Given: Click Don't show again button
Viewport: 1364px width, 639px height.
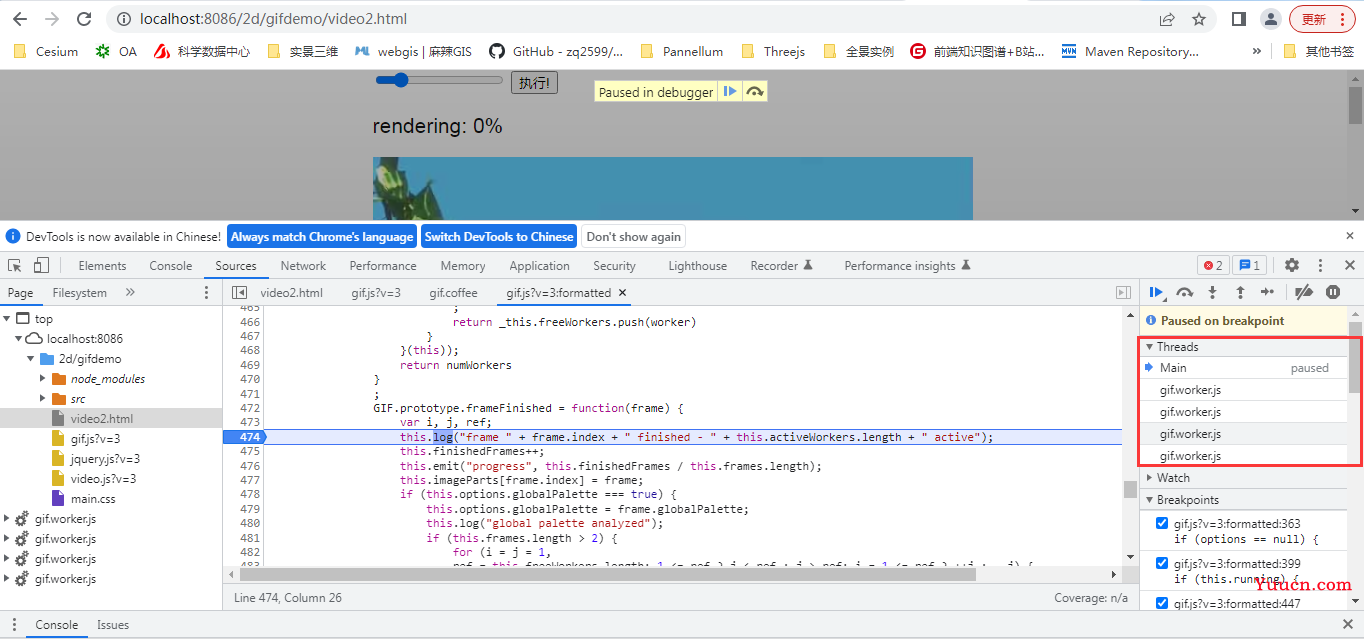Looking at the screenshot, I should (634, 236).
